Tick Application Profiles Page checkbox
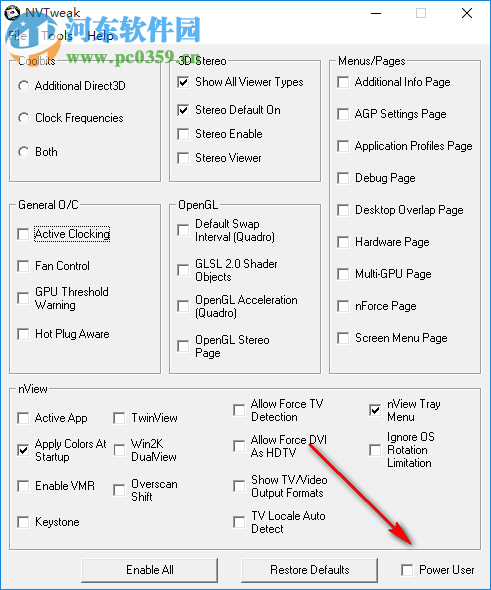491x590 pixels. coord(343,146)
